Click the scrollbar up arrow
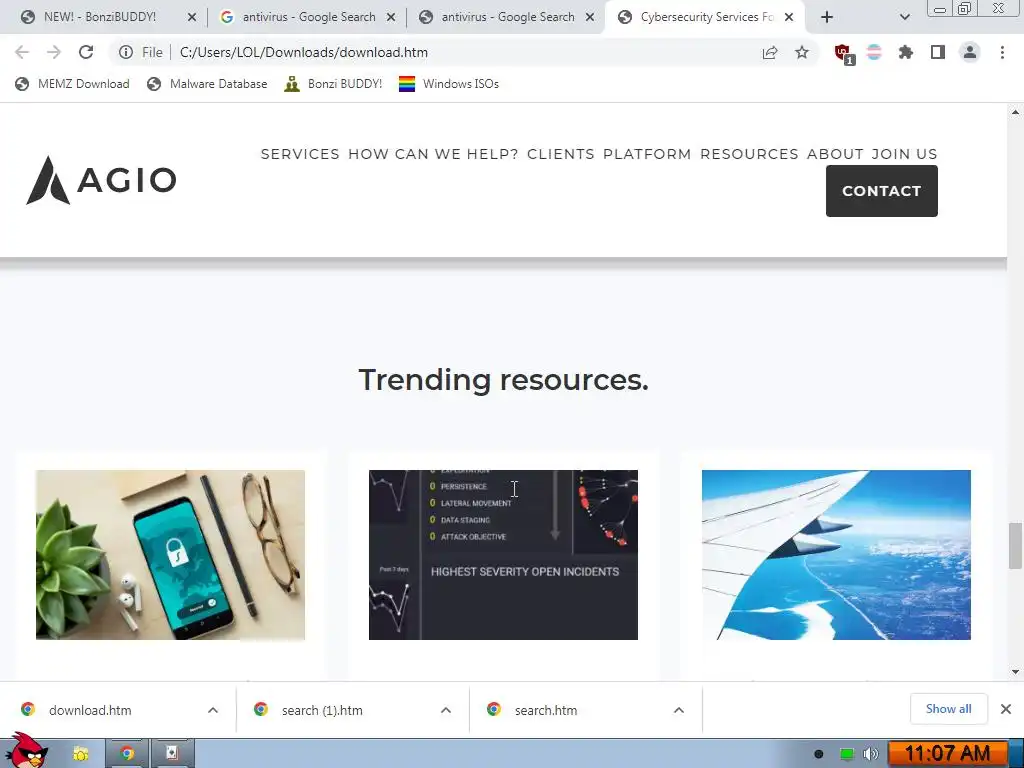 point(1016,112)
